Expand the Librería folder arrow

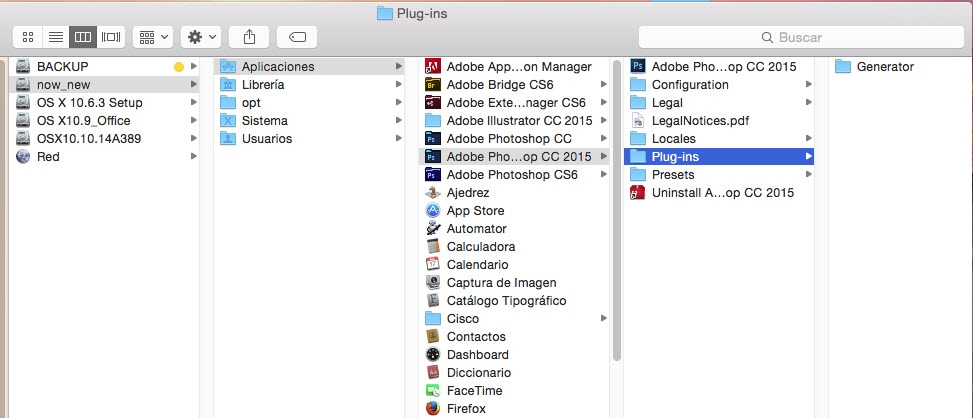point(398,84)
